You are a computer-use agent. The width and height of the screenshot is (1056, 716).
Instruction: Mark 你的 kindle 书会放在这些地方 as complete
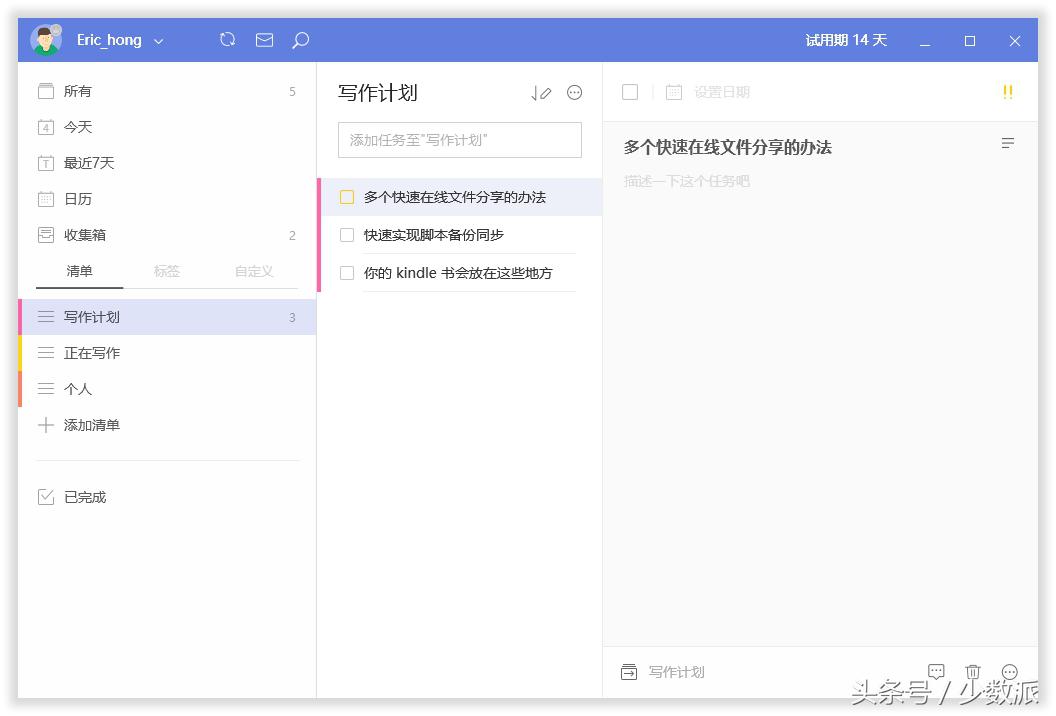coord(346,273)
